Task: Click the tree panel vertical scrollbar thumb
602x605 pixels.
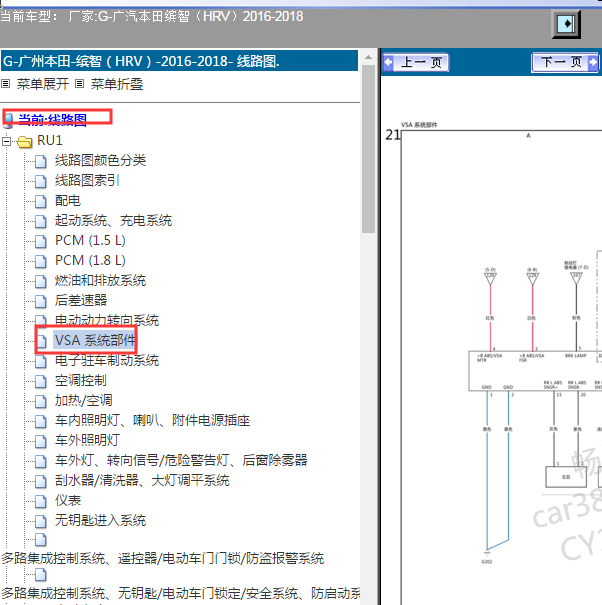Action: point(369,149)
